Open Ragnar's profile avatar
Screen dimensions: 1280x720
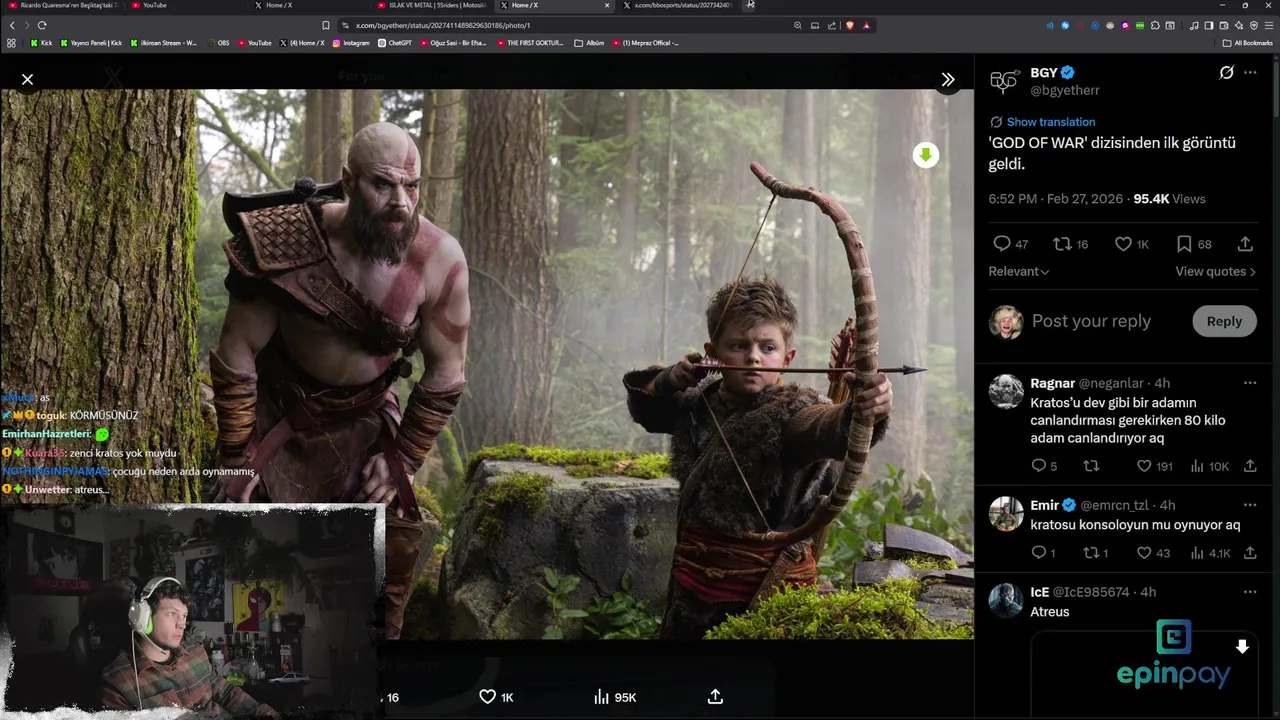point(1006,391)
